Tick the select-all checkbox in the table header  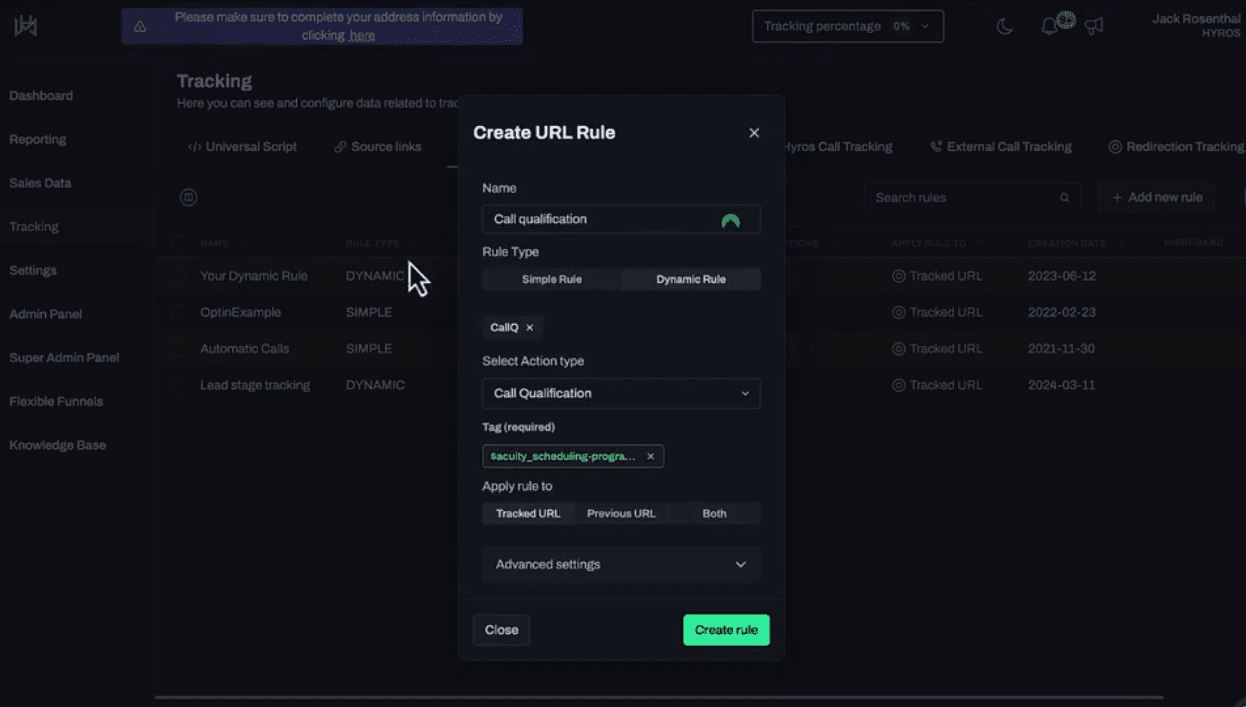(177, 242)
